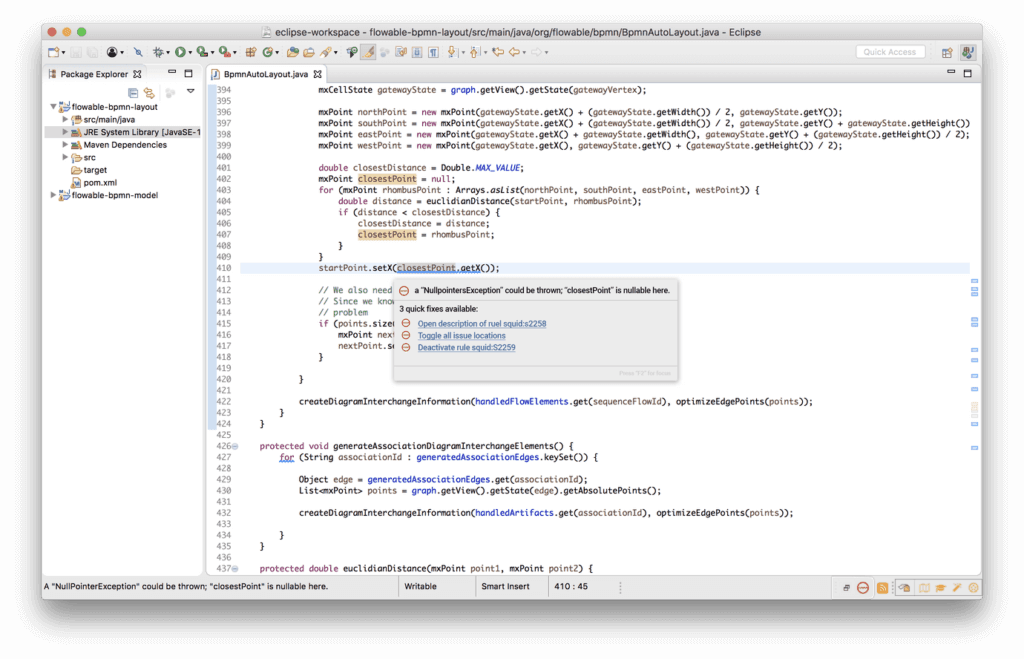The height and width of the screenshot is (659, 1024).
Task: Toggle Link with Editor in Package Explorer
Action: click(149, 92)
